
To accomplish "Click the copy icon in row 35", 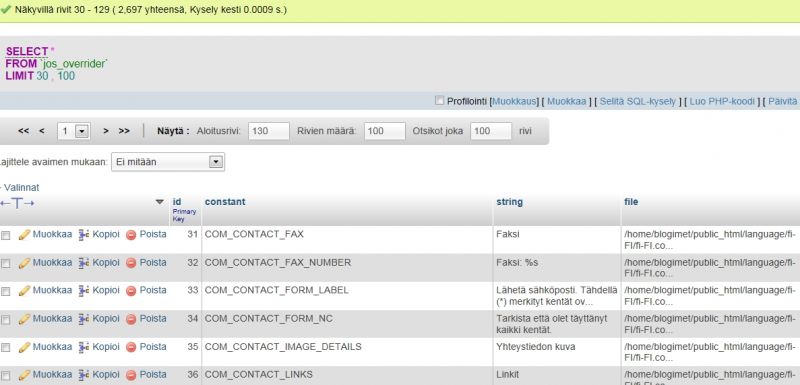I will coord(83,347).
